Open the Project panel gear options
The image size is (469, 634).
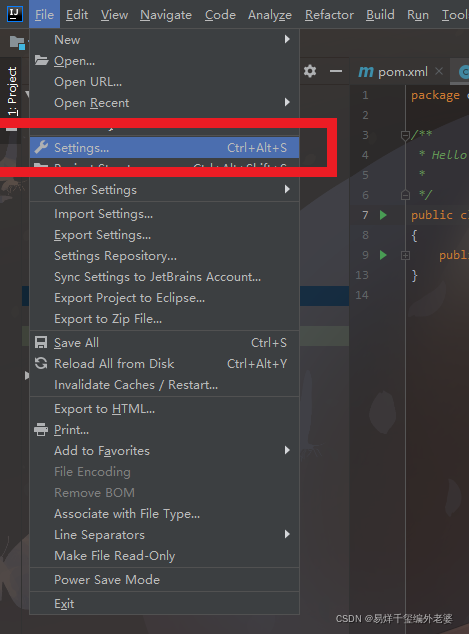[310, 71]
